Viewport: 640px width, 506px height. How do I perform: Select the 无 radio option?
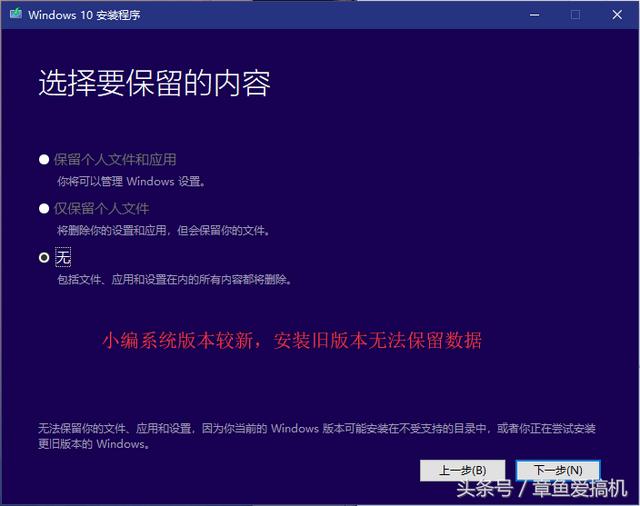(x=44, y=257)
